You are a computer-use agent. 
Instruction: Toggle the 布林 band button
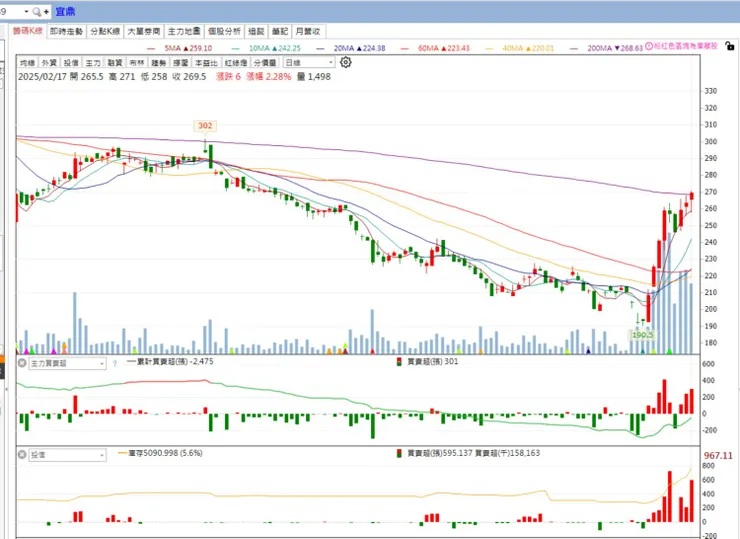tap(137, 63)
